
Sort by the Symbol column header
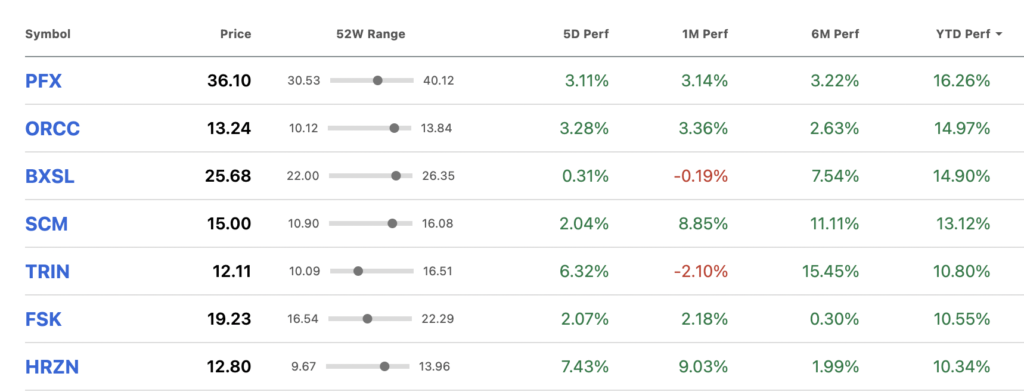tap(48, 34)
